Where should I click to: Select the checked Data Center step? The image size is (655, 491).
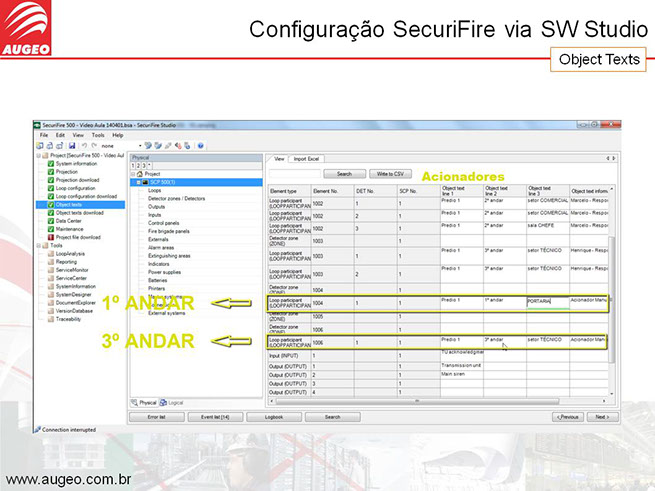tap(68, 221)
